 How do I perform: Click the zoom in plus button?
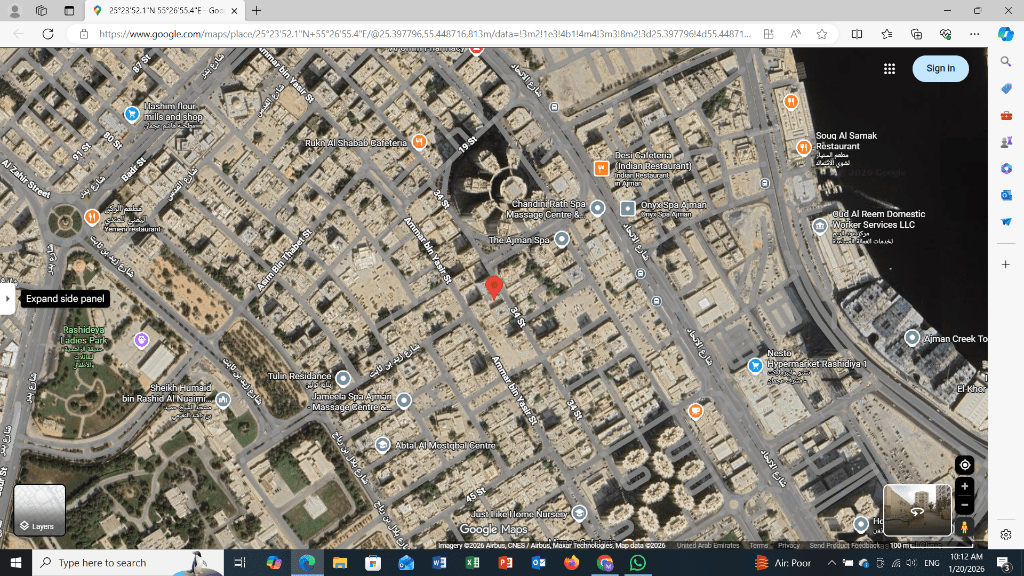coord(964,486)
